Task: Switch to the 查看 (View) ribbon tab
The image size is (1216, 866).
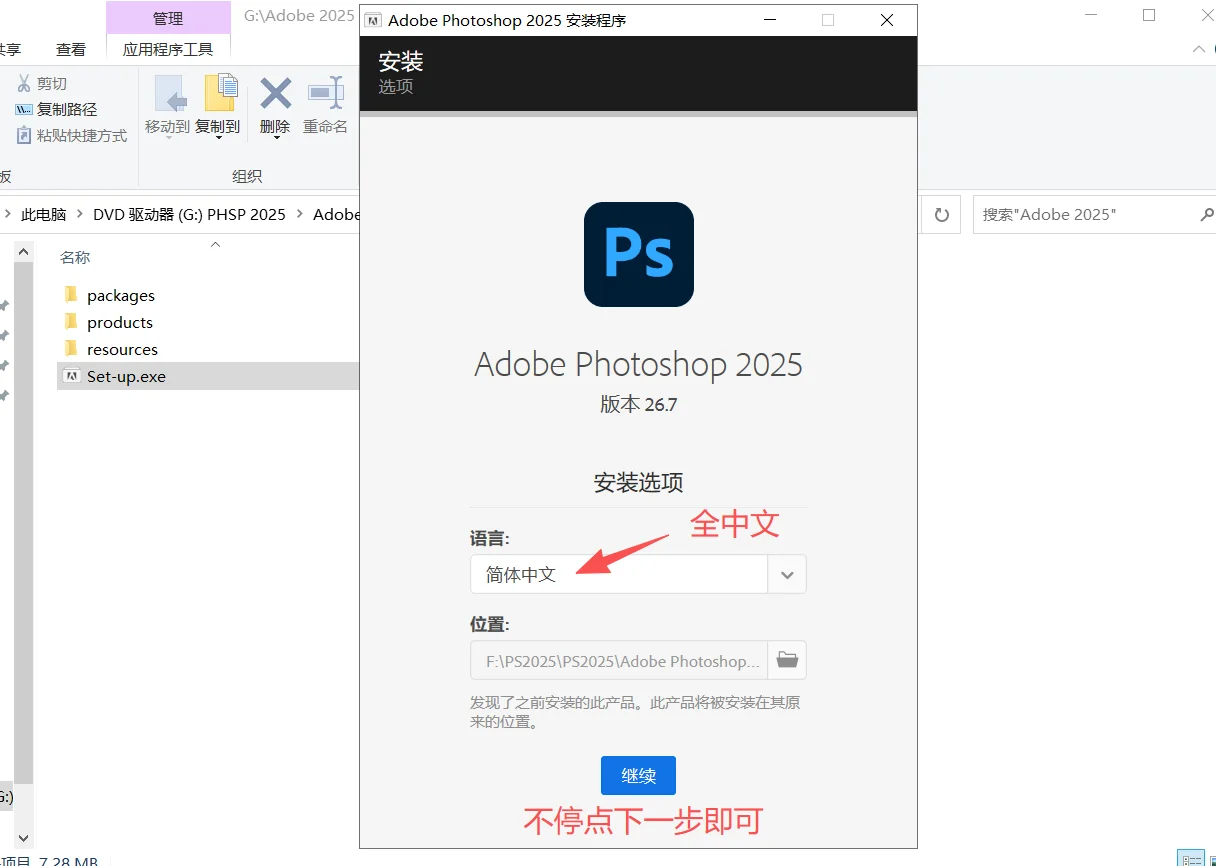Action: click(71, 49)
